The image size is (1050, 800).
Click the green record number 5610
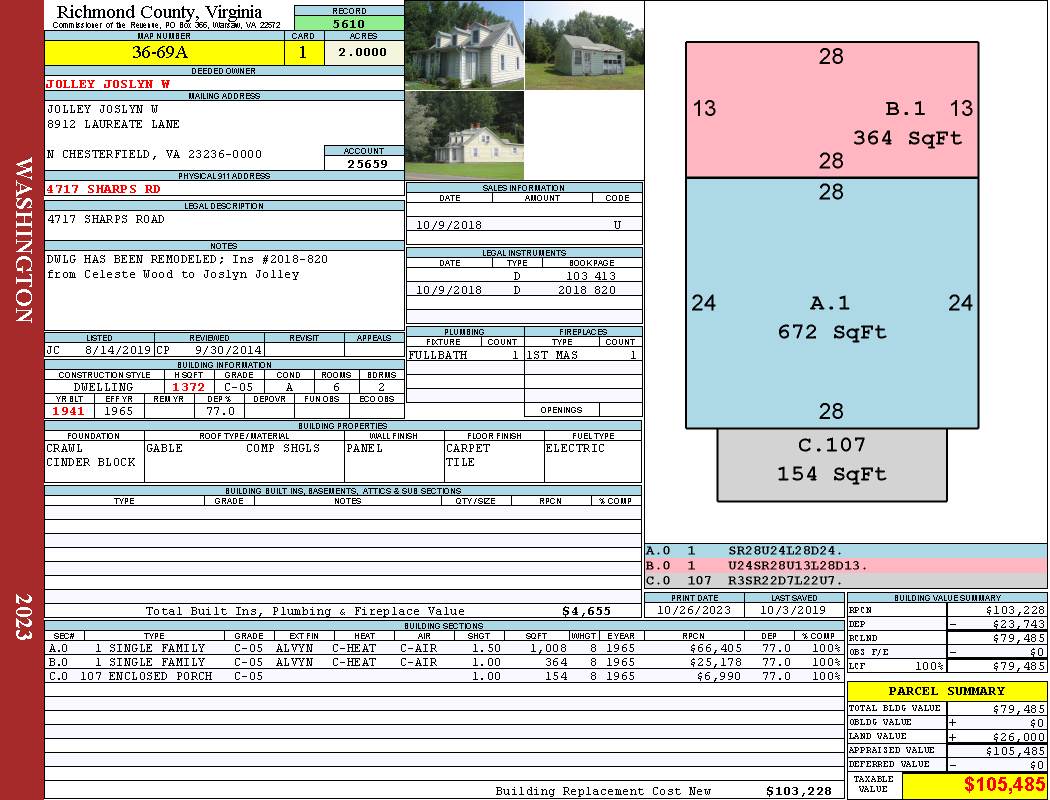(x=349, y=23)
